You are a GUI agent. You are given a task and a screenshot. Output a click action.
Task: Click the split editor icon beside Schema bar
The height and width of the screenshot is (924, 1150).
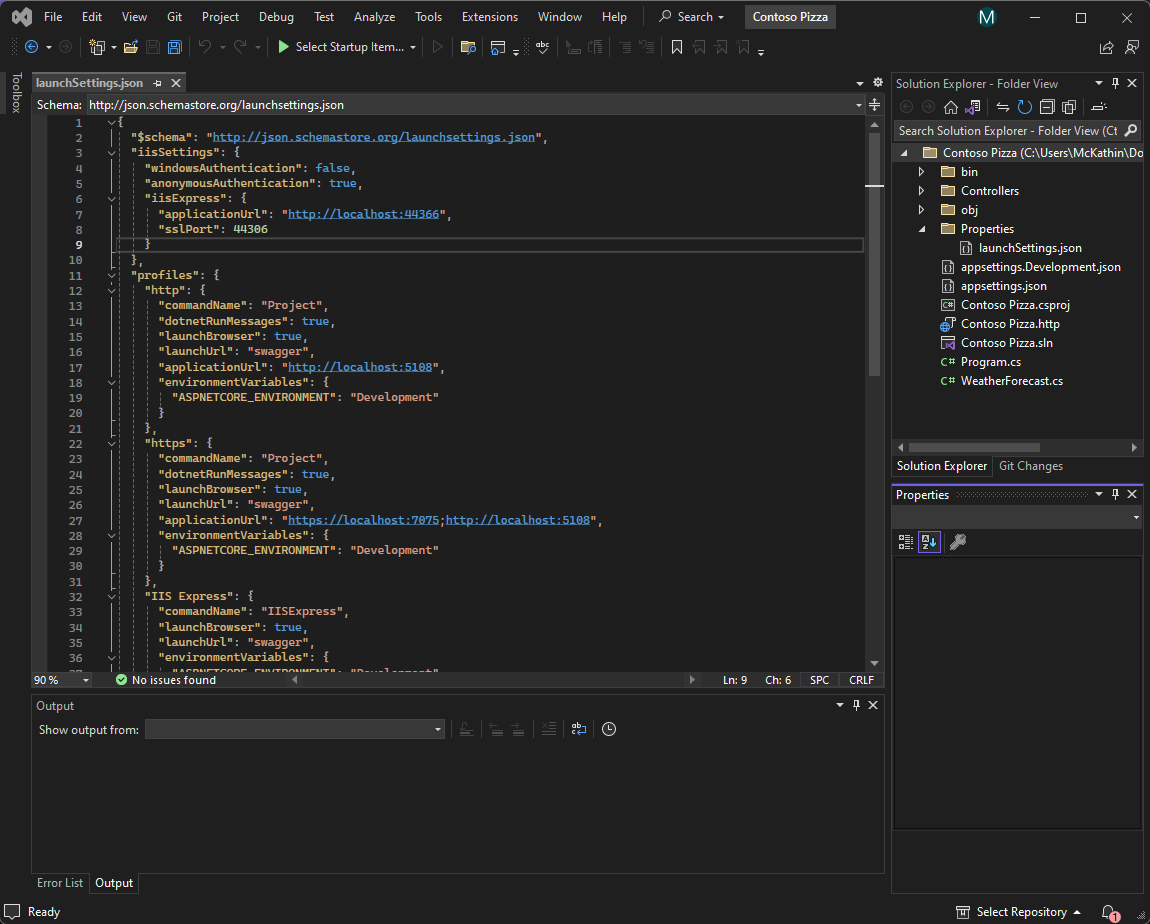[x=874, y=105]
